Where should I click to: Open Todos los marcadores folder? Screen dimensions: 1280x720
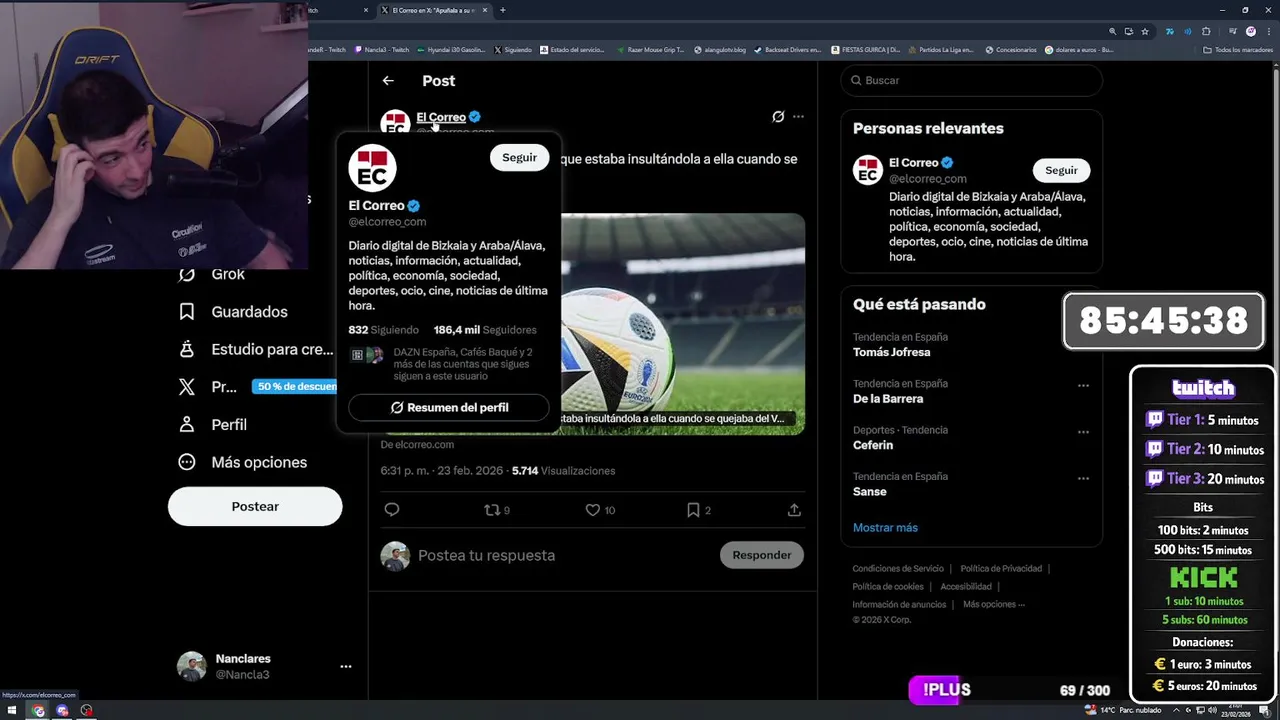(1238, 49)
